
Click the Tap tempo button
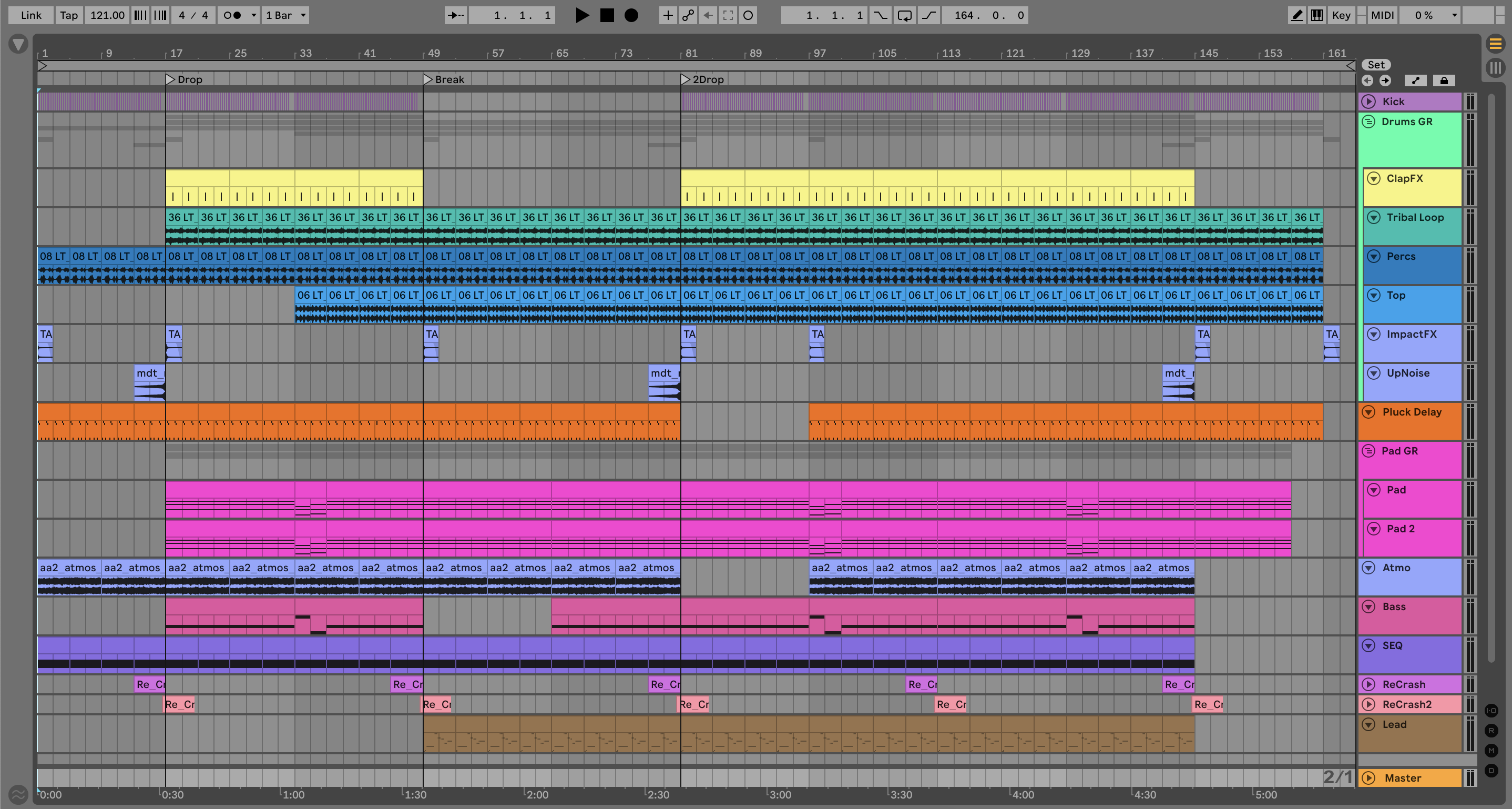(x=69, y=15)
